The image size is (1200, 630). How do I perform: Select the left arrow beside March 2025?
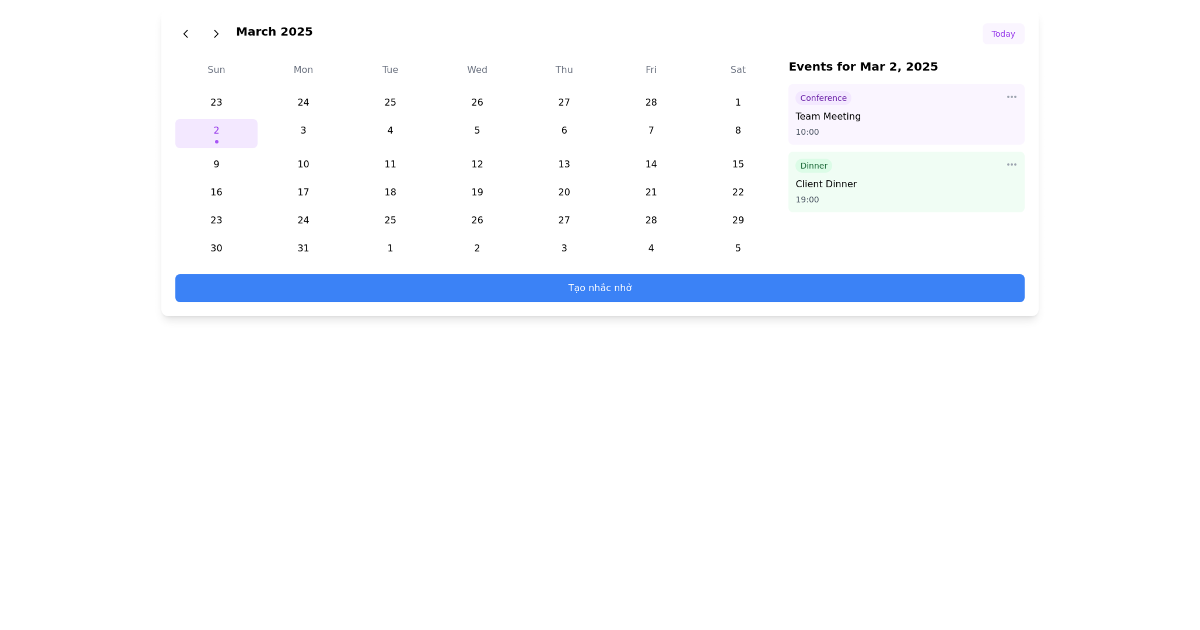point(186,33)
